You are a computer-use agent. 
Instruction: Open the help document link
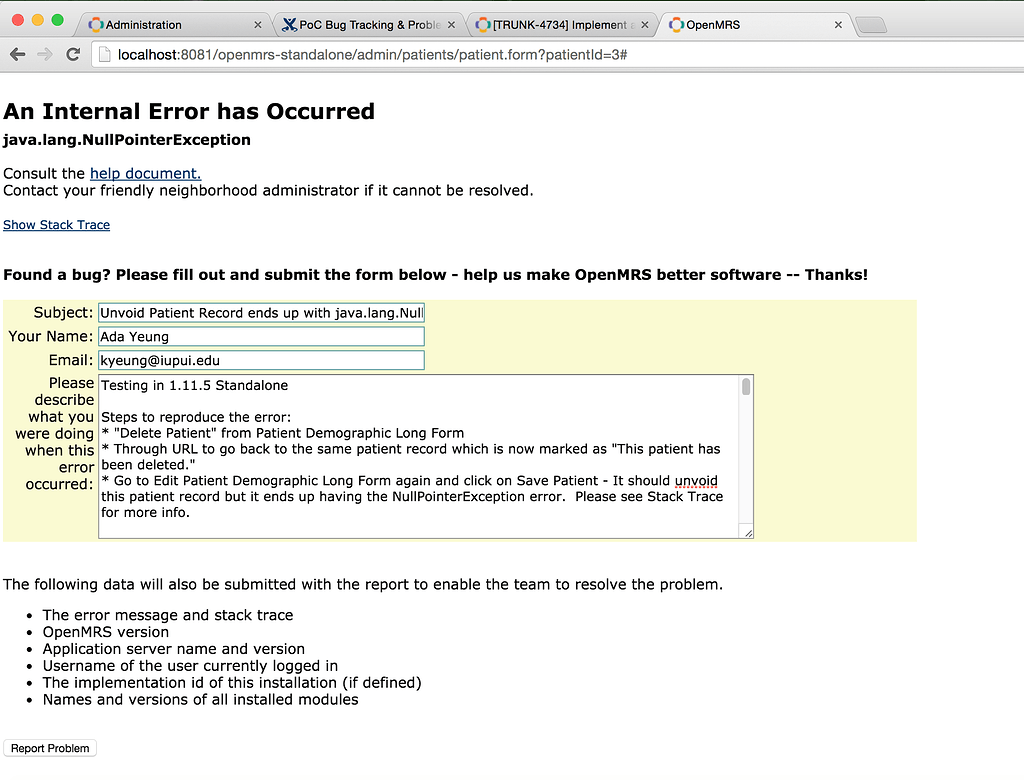click(145, 173)
